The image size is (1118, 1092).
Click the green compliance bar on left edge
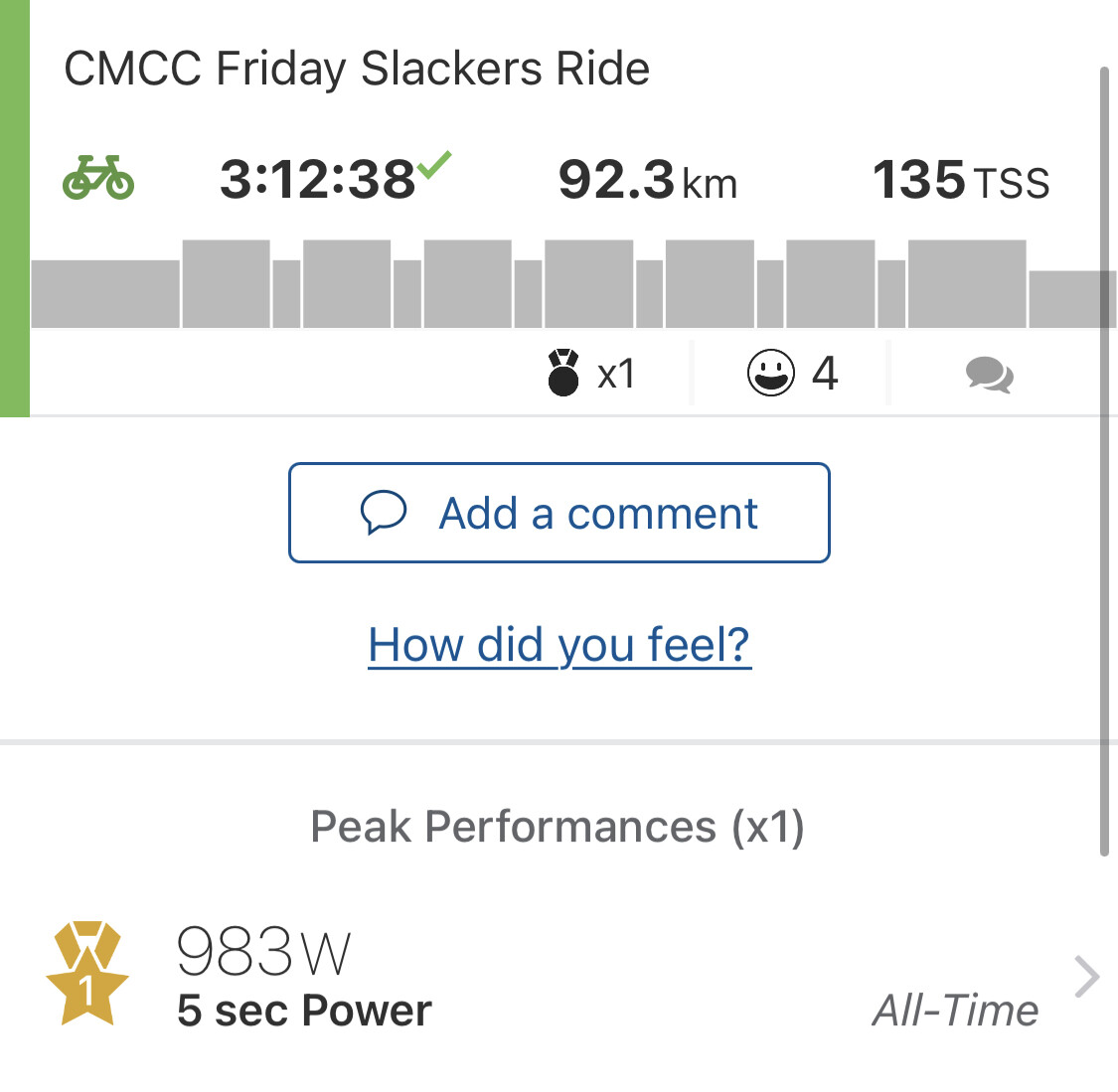click(x=14, y=209)
